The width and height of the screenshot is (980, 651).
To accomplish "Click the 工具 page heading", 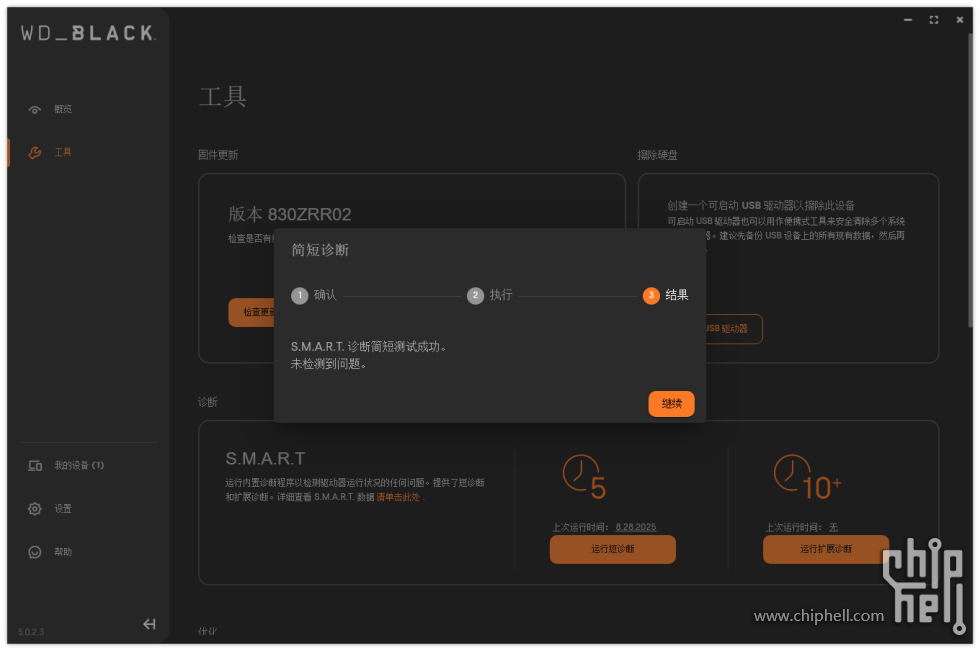I will (222, 97).
